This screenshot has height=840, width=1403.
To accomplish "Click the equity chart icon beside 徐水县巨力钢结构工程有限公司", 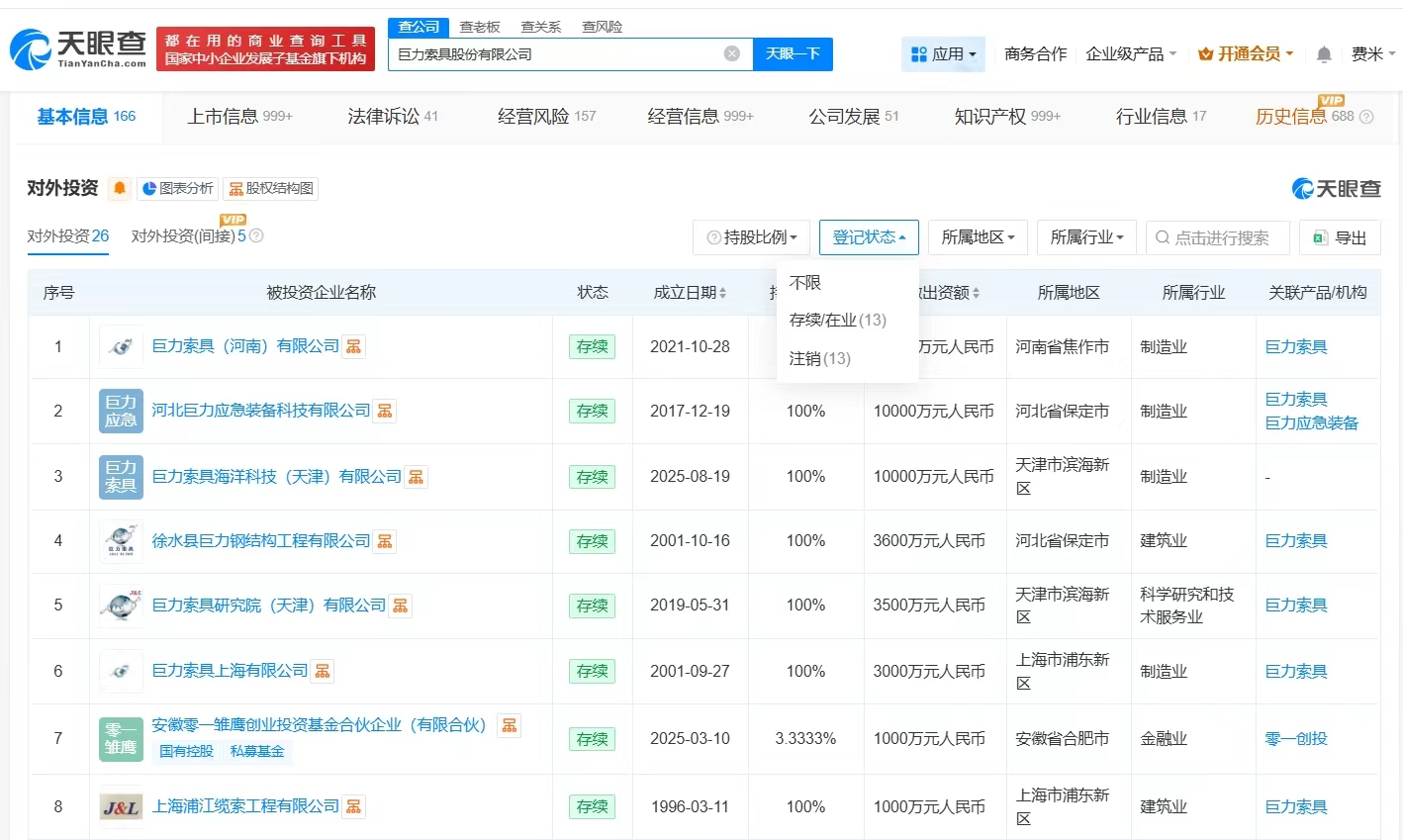I will point(385,541).
